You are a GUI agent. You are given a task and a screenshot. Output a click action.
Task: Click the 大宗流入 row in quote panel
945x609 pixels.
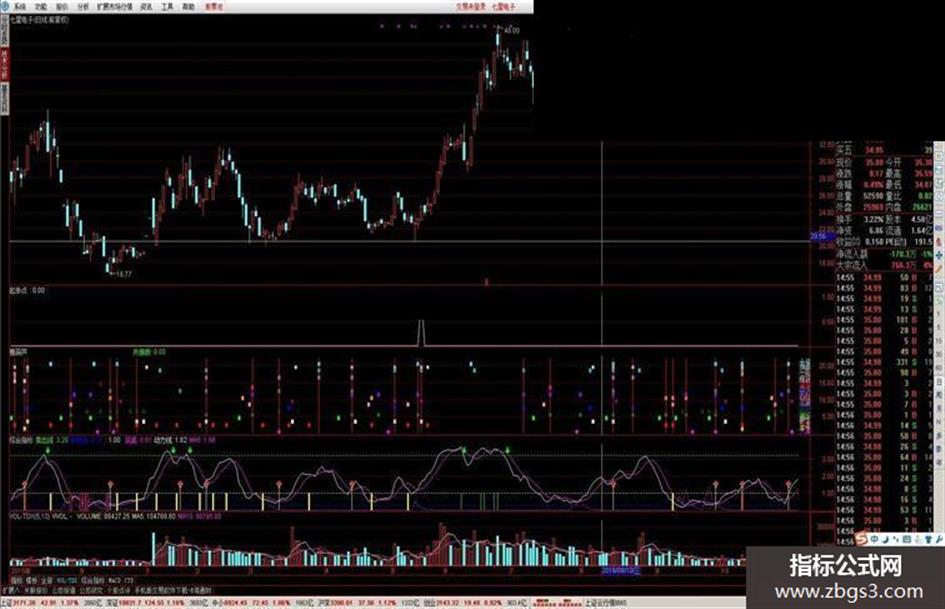pos(884,265)
